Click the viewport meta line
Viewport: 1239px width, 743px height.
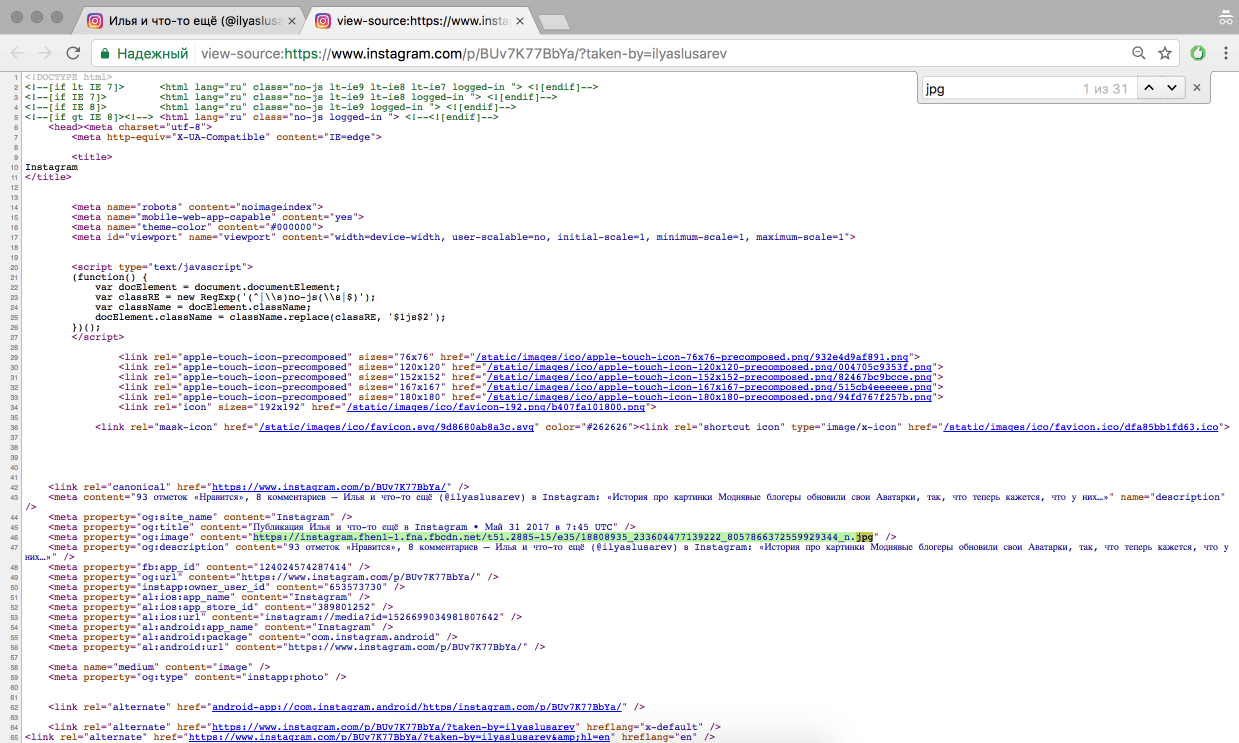coord(463,237)
